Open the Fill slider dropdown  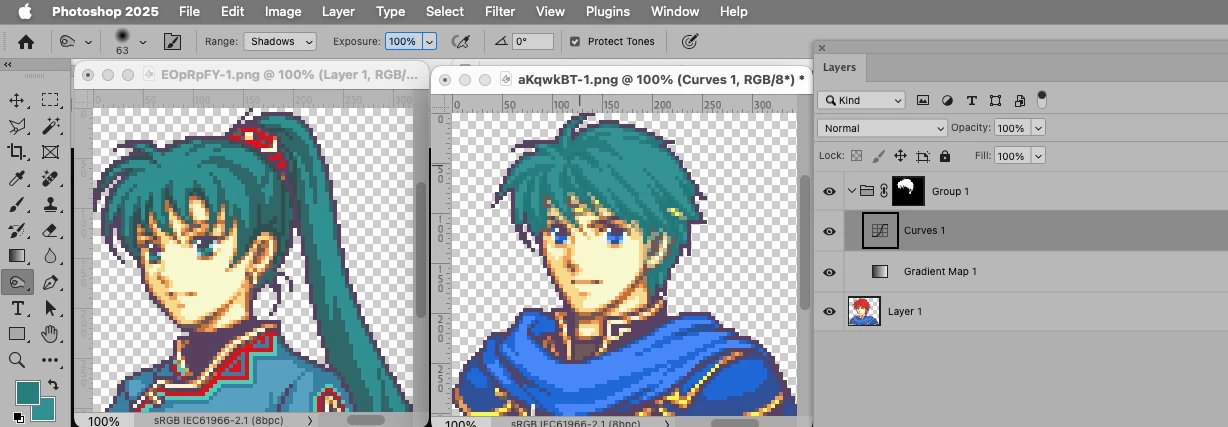point(1038,156)
